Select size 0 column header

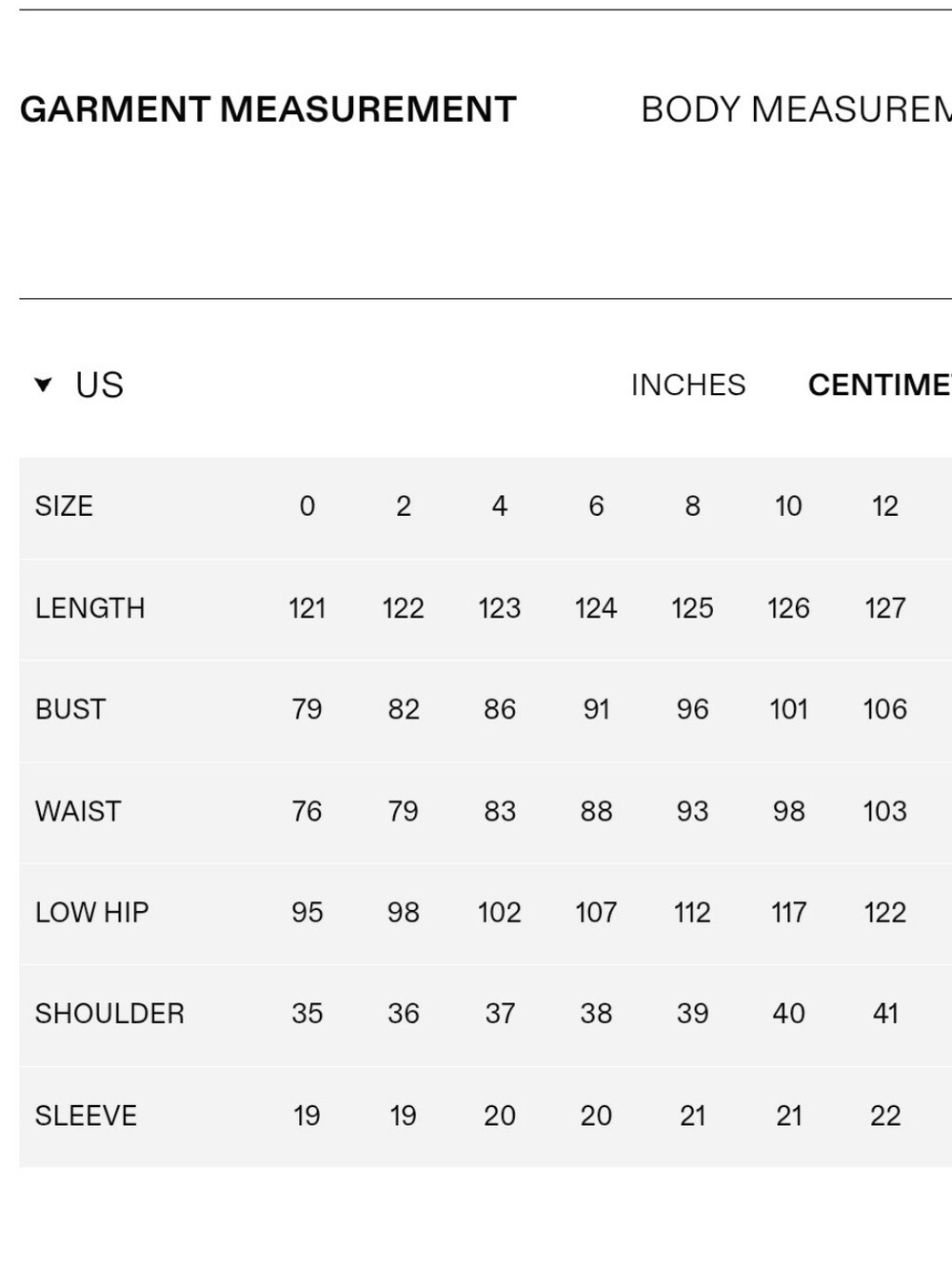(x=307, y=506)
